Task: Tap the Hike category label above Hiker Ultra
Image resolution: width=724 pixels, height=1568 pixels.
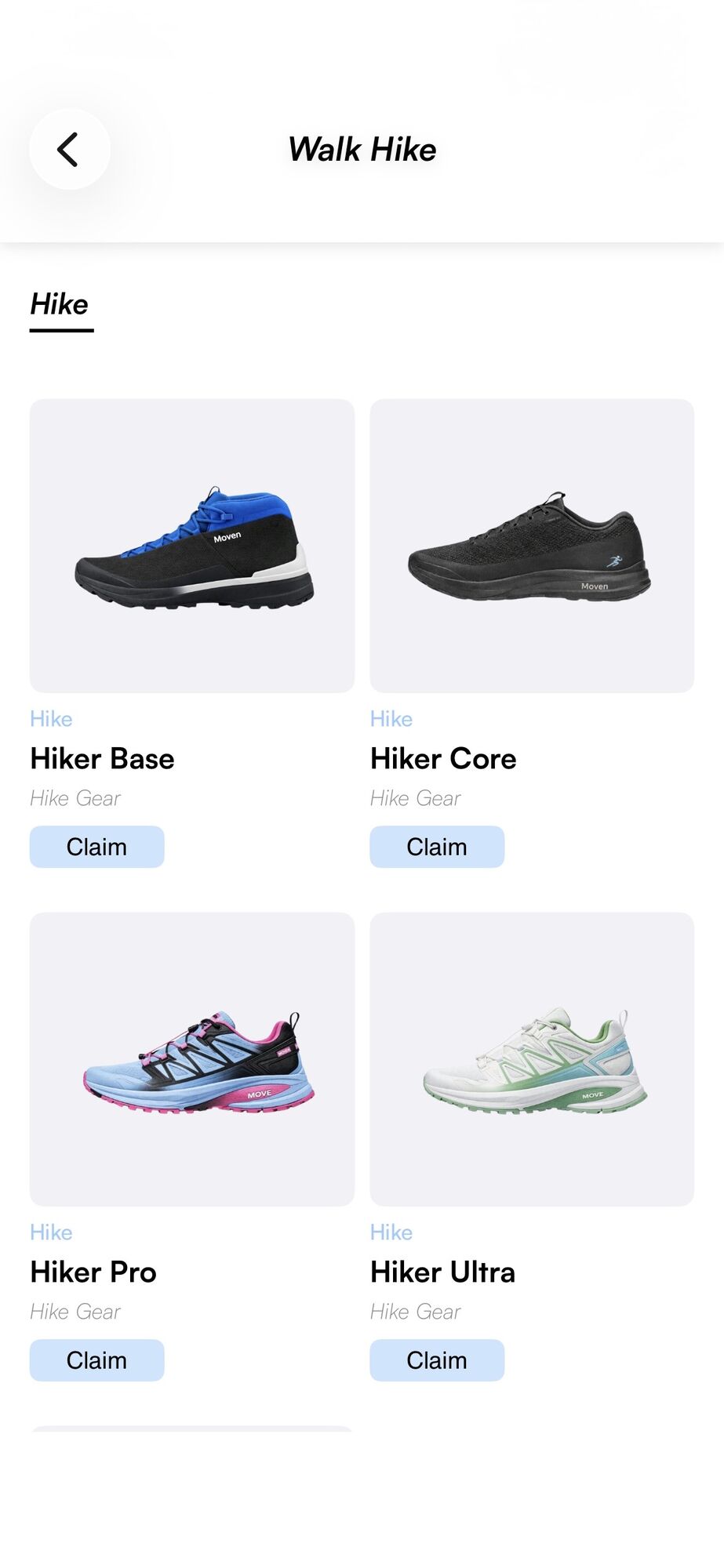Action: (x=391, y=1232)
